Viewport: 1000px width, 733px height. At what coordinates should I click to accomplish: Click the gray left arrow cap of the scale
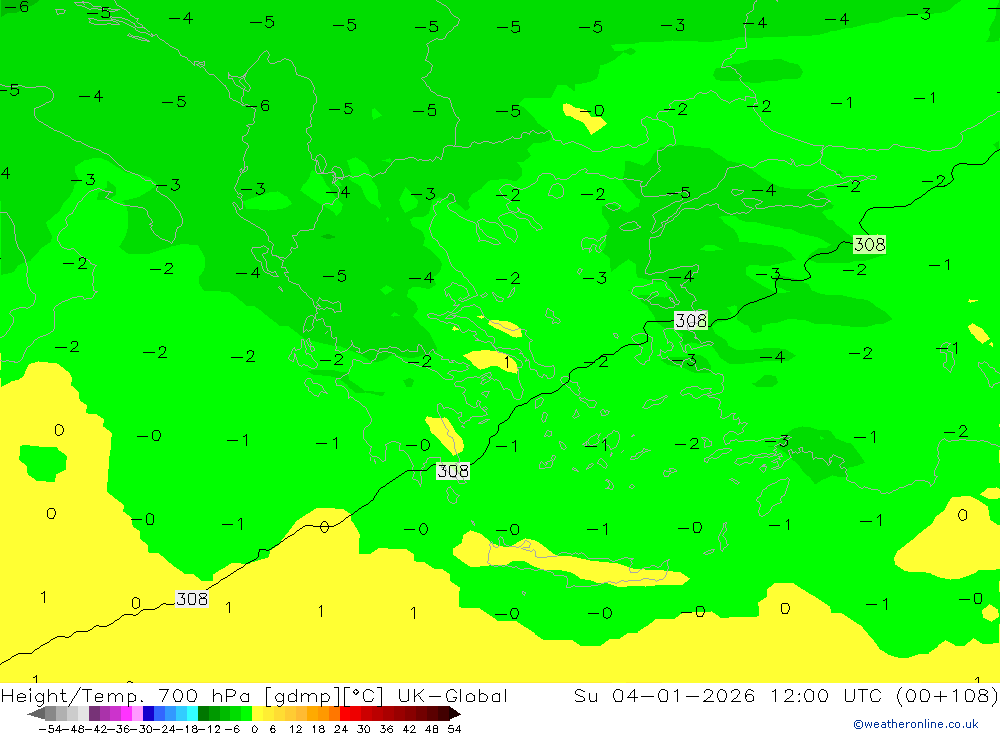coord(37,713)
